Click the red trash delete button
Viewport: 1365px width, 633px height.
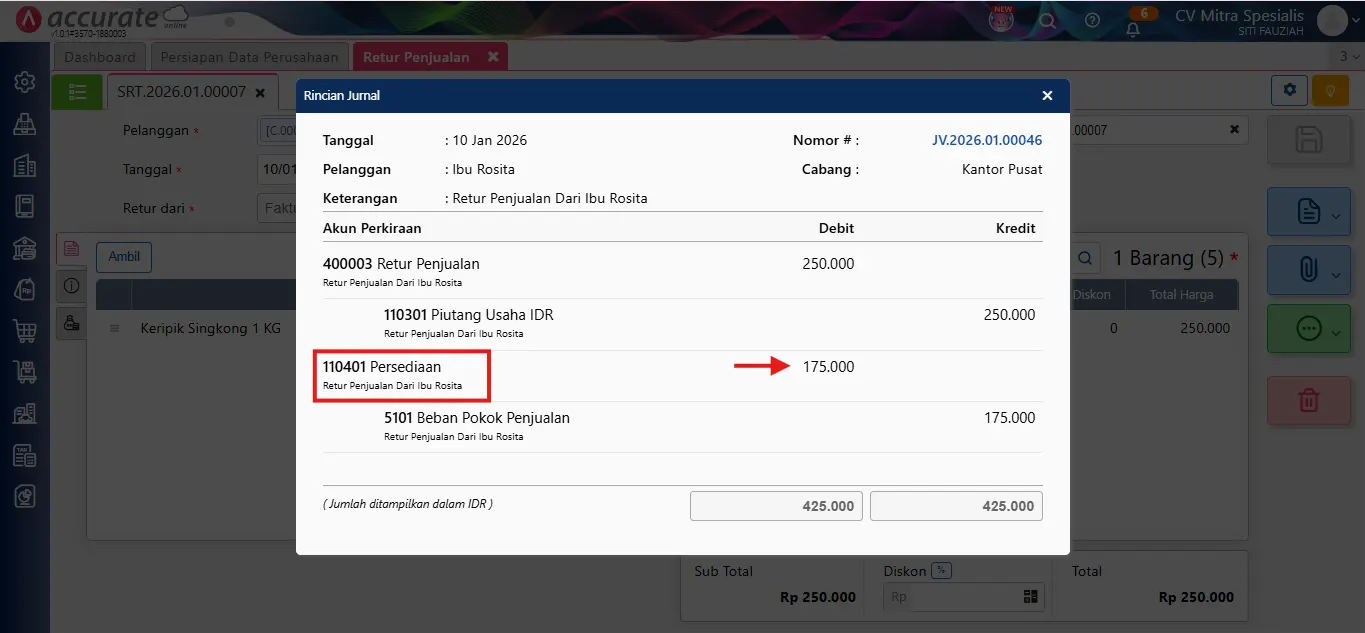(x=1308, y=401)
